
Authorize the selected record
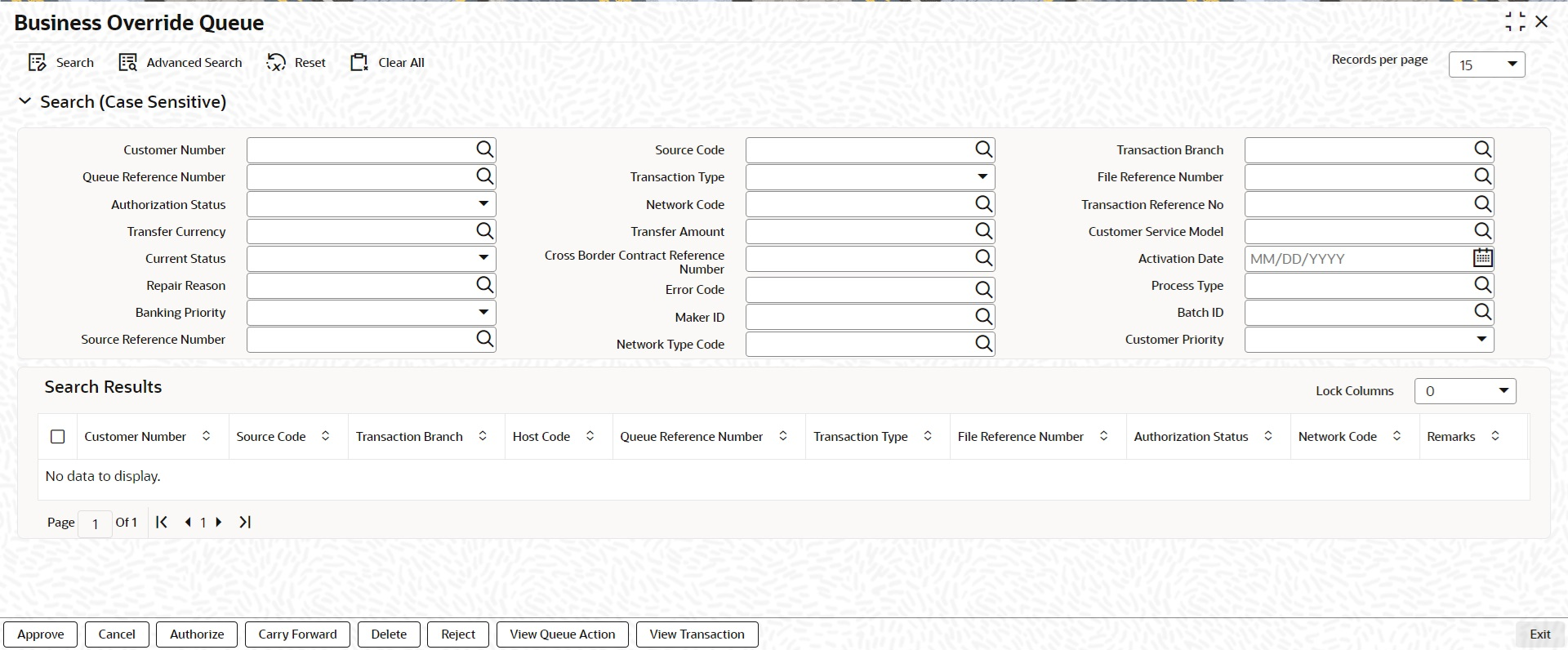pos(197,634)
